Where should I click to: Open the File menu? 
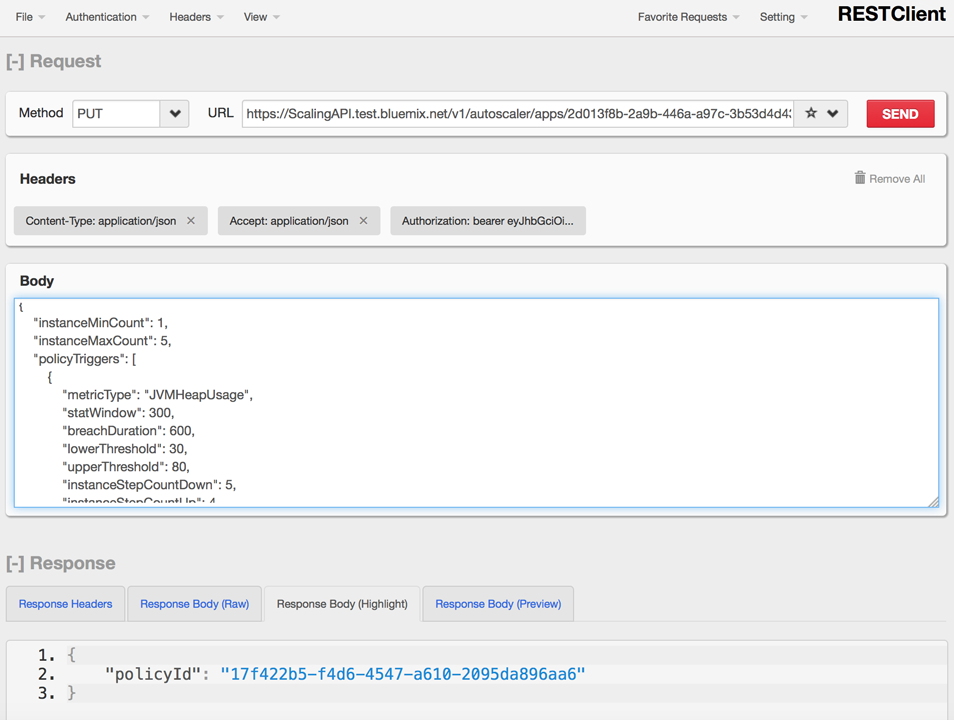tap(30, 17)
